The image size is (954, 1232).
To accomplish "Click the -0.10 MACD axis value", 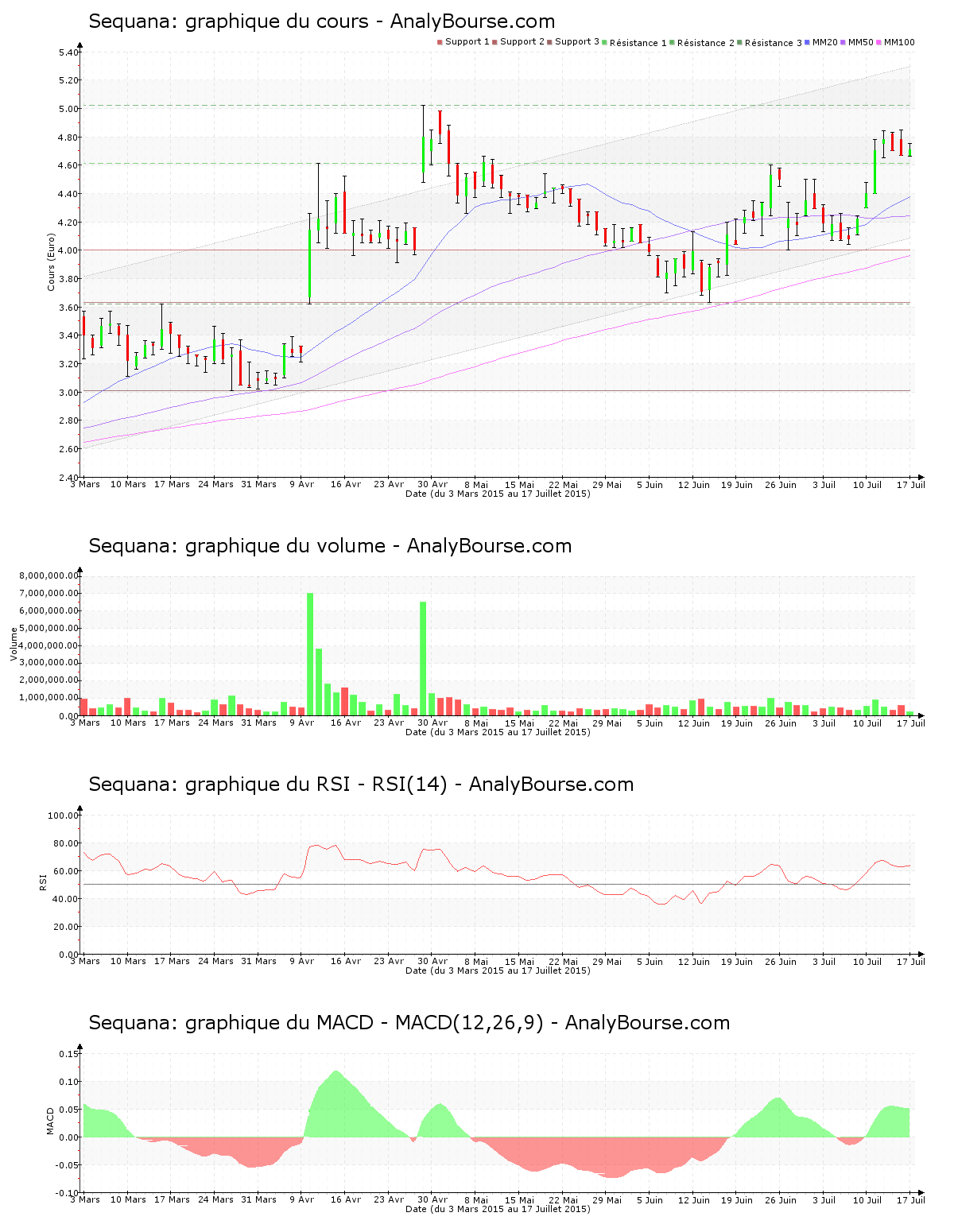I will (68, 1193).
